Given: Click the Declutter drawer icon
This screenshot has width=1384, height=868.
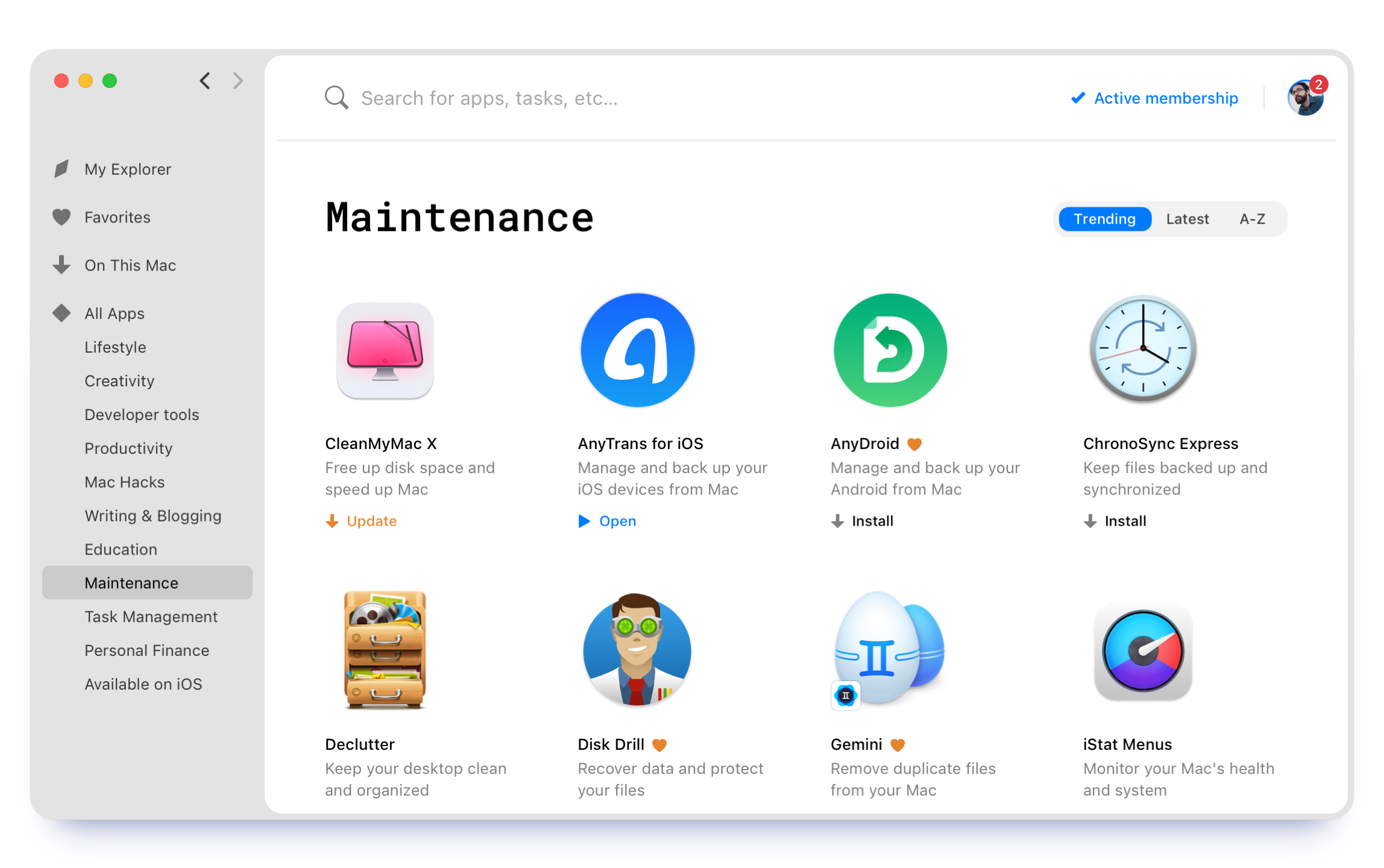Looking at the screenshot, I should pos(385,650).
